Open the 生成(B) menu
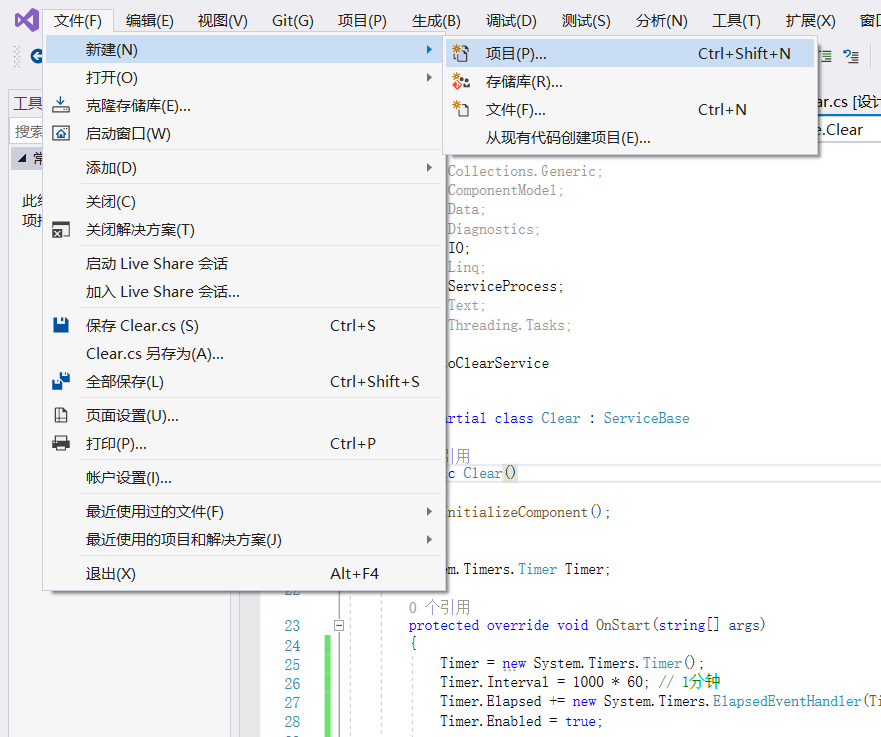881x737 pixels. (436, 21)
